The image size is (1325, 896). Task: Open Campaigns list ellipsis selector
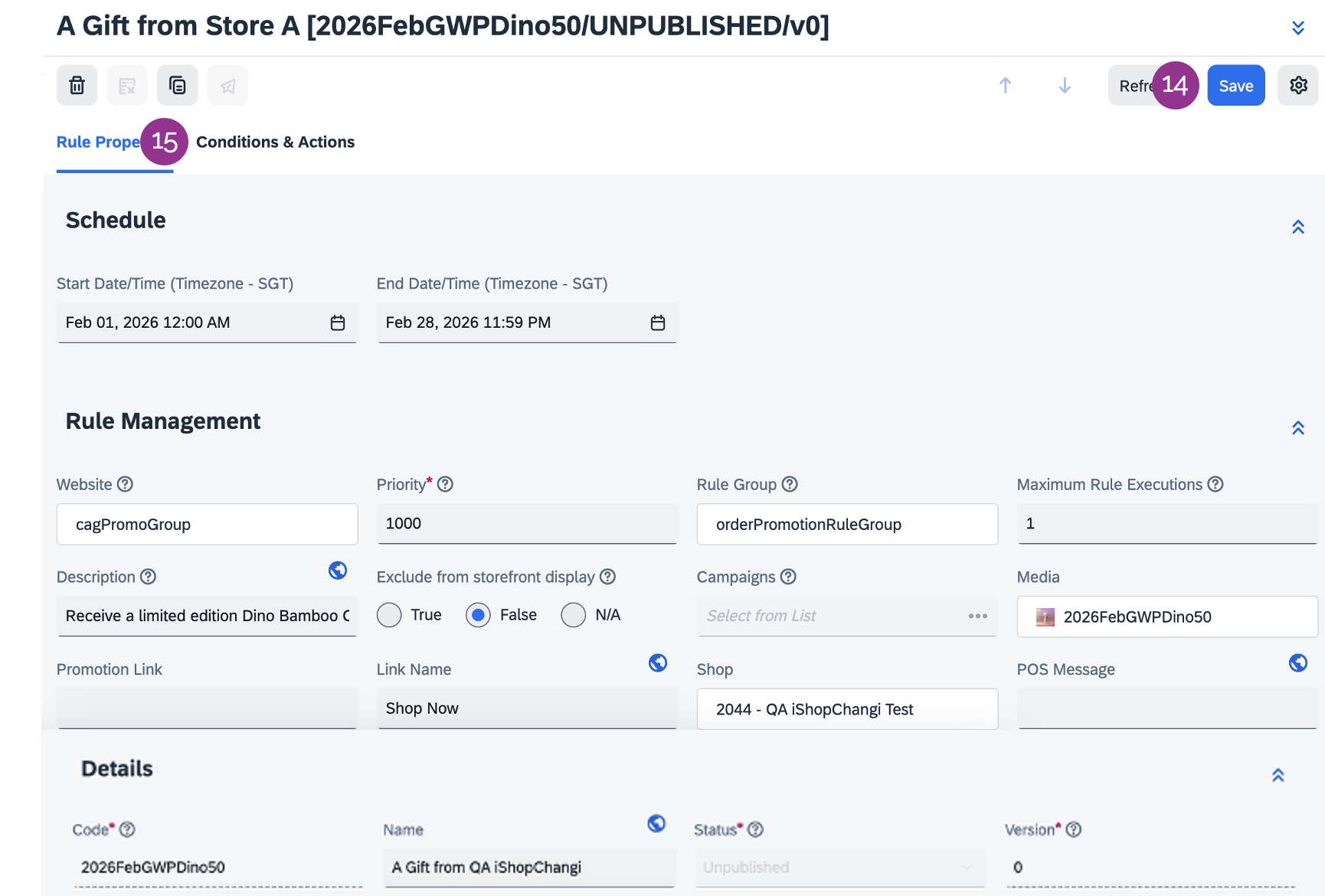click(977, 616)
